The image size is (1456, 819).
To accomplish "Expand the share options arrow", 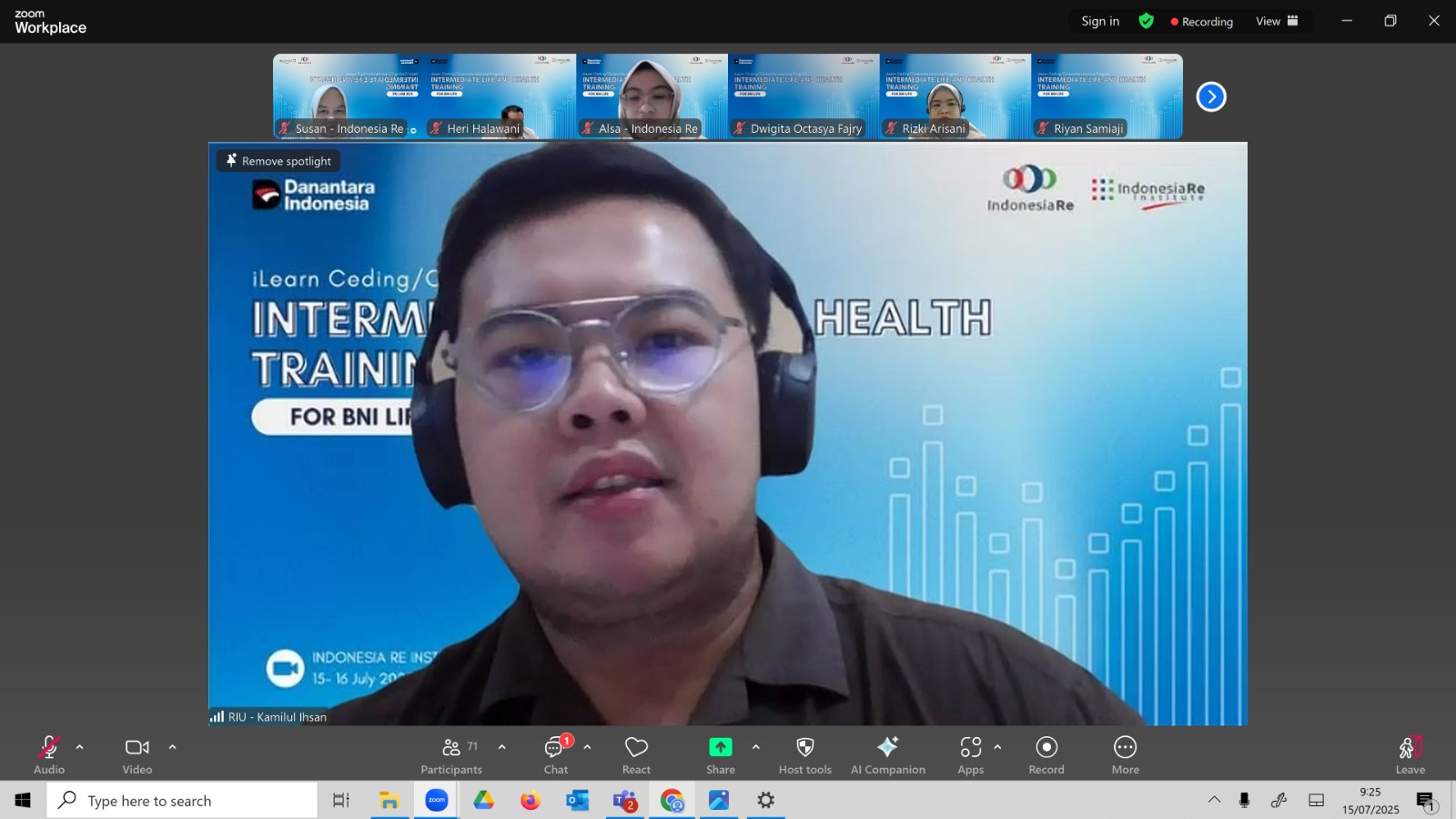I will pyautogui.click(x=756, y=747).
